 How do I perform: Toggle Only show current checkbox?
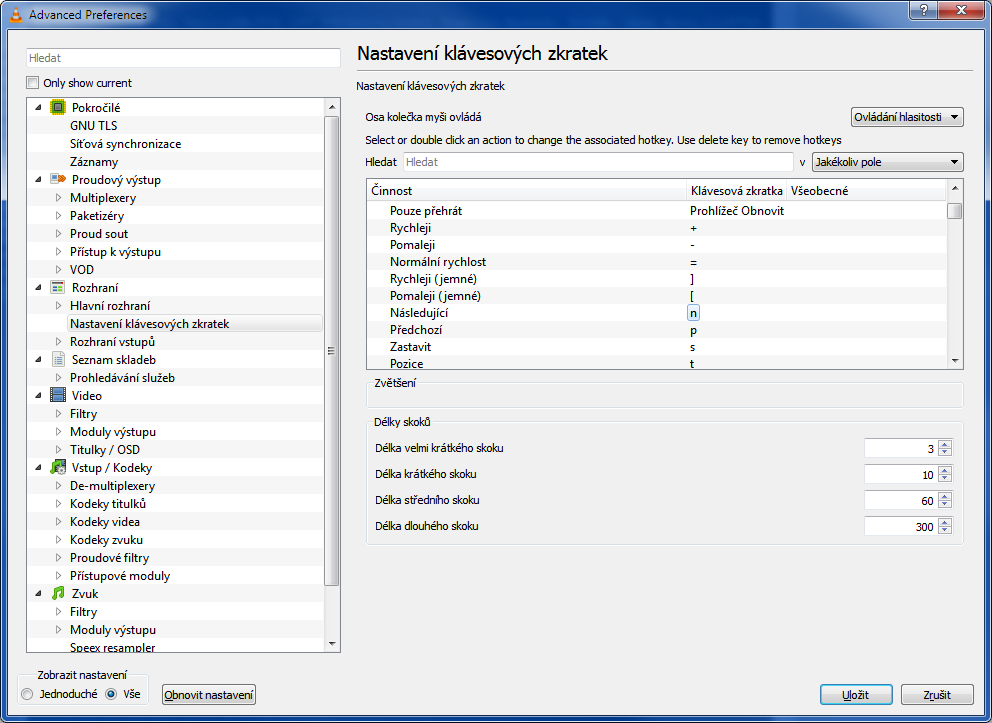click(x=32, y=83)
